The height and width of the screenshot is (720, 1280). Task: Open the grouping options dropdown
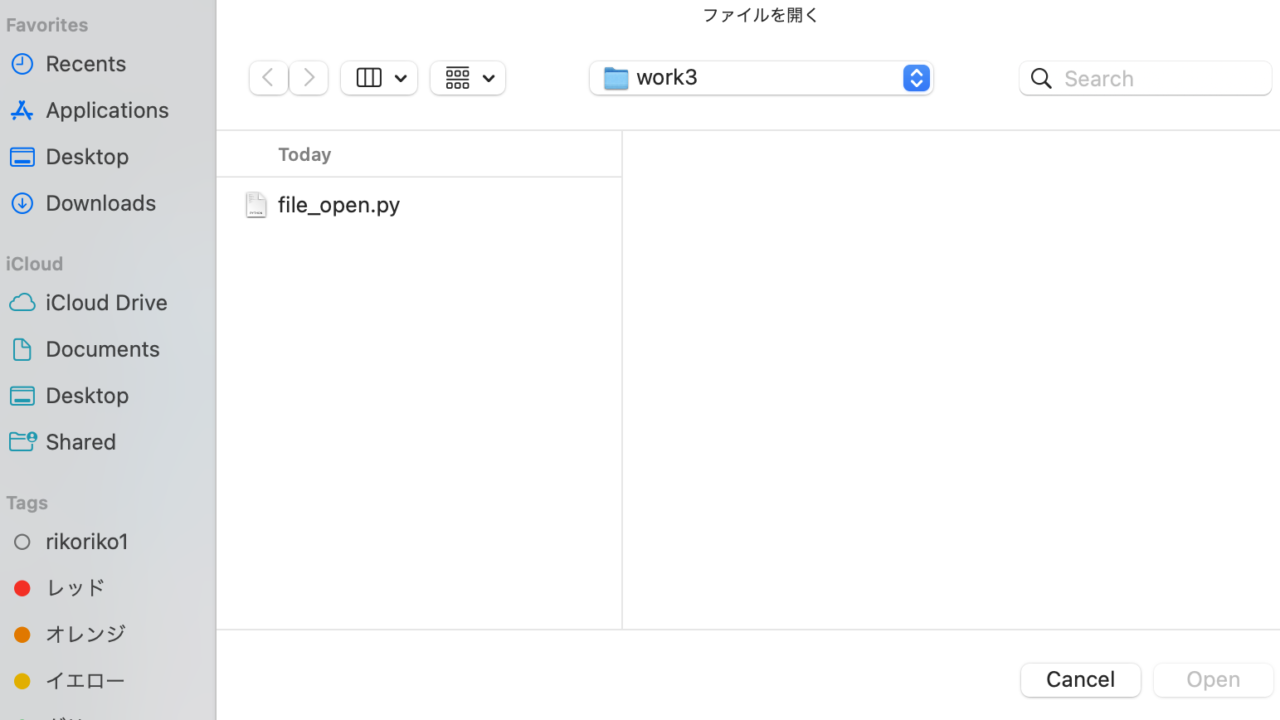(467, 77)
